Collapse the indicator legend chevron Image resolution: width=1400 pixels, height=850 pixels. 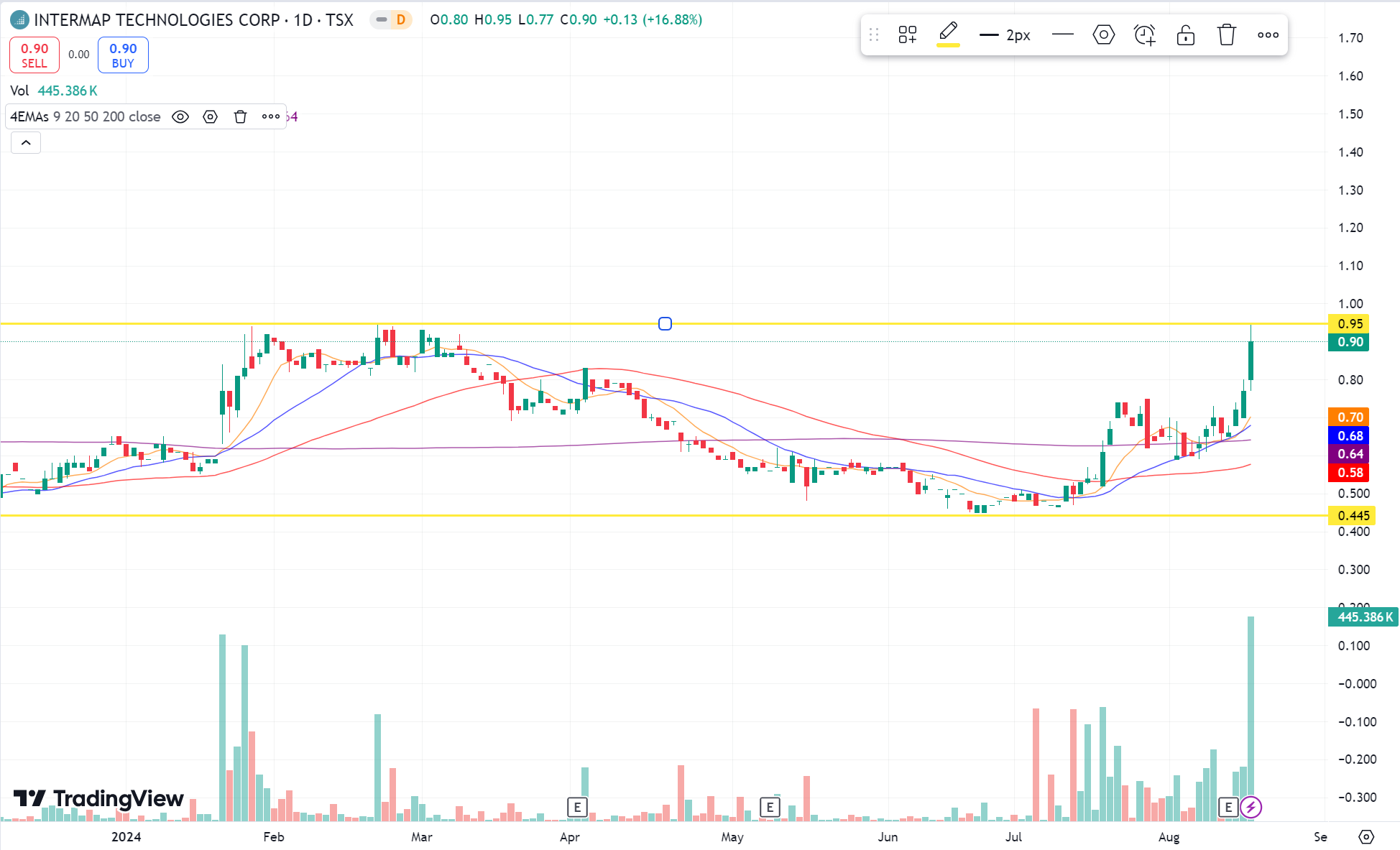click(x=26, y=143)
